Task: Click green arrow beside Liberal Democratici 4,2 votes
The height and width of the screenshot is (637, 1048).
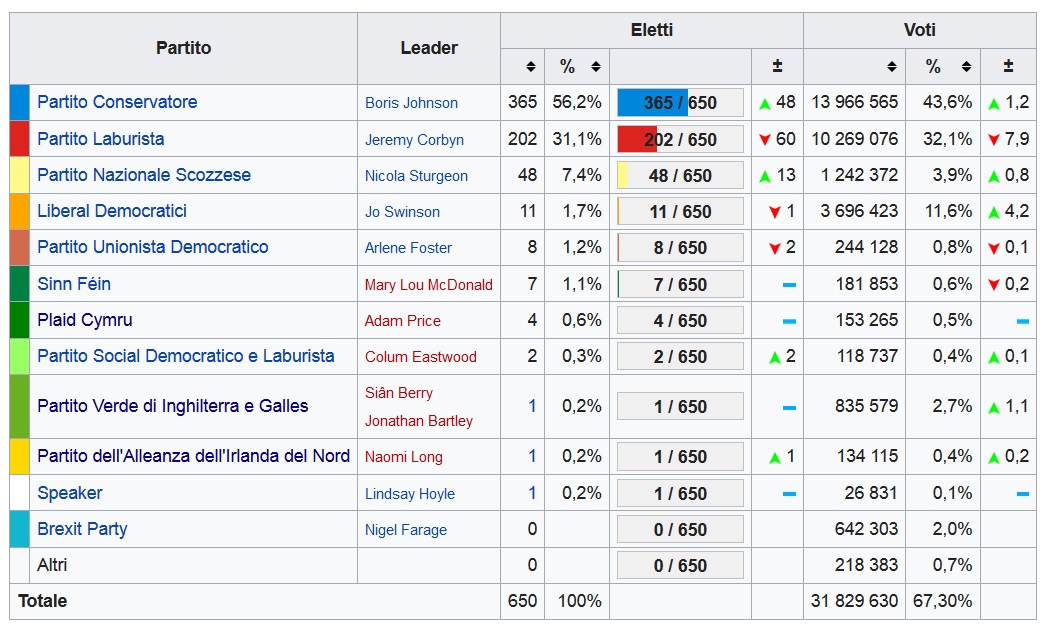Action: pyautogui.click(x=994, y=212)
